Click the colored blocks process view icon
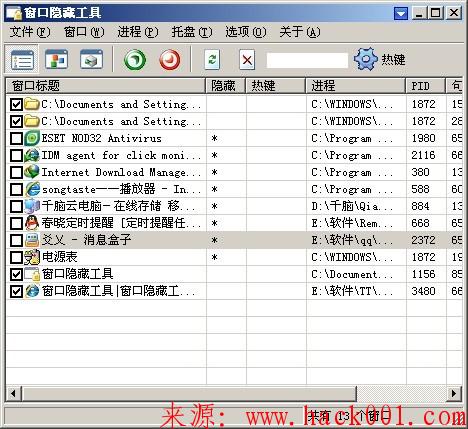The height and width of the screenshot is (429, 468). pos(56,60)
